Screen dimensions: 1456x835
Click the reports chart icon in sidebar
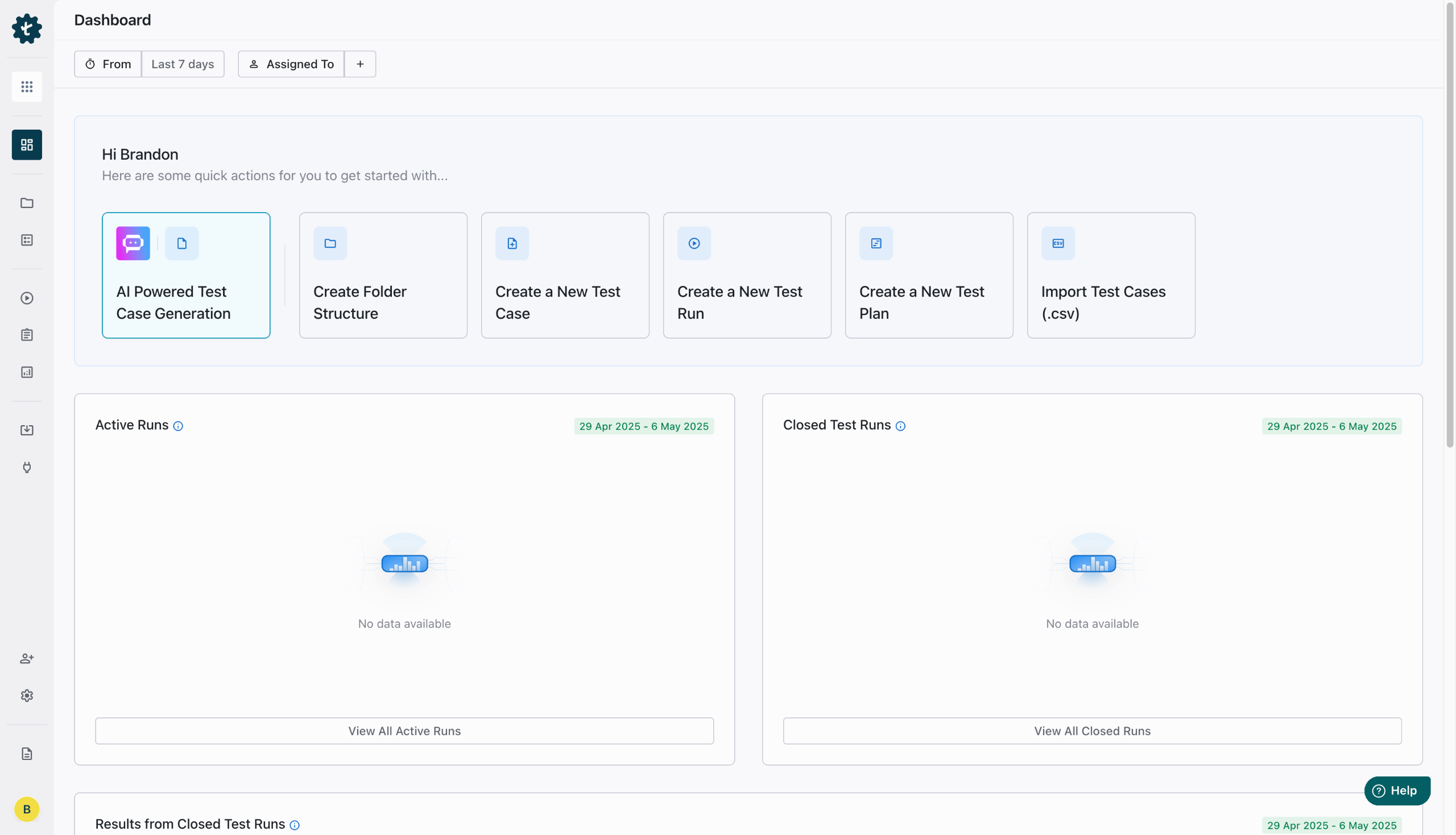click(x=27, y=372)
